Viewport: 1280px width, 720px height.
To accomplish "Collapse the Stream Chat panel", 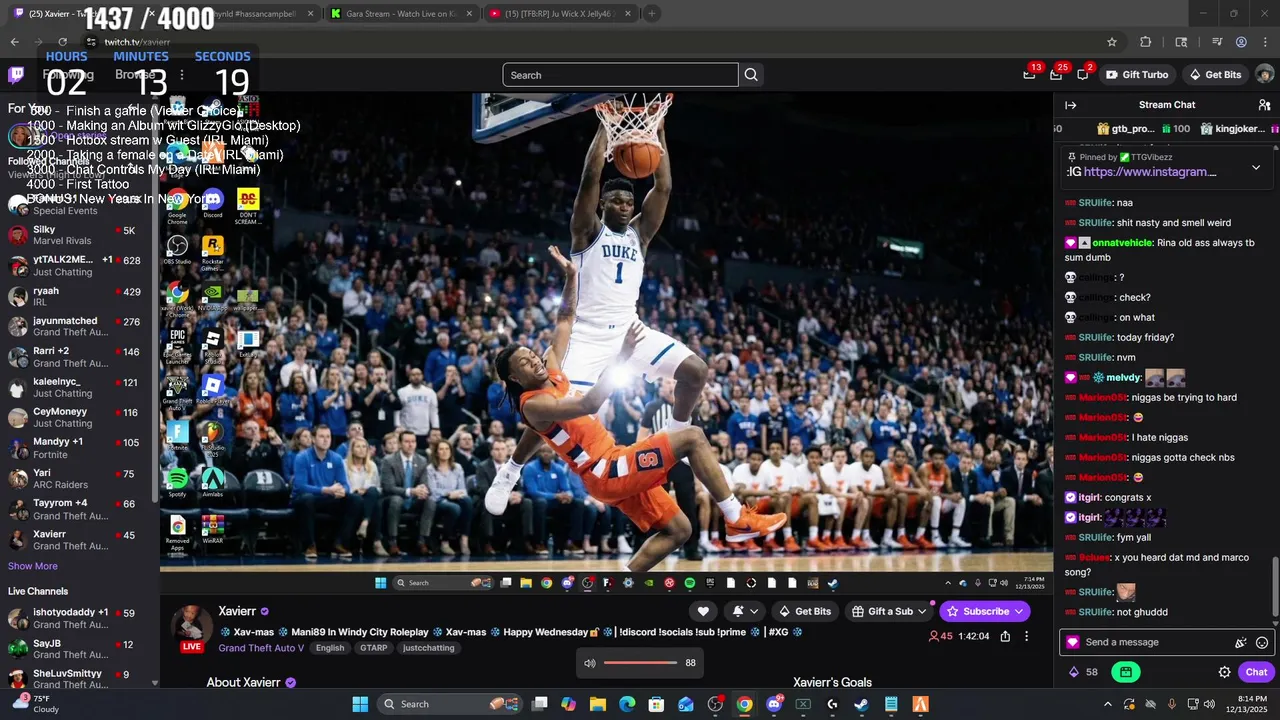I will [1070, 105].
